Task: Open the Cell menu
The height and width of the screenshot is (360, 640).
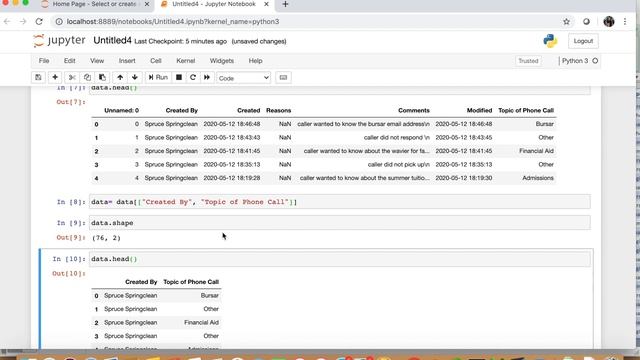Action: [156, 61]
